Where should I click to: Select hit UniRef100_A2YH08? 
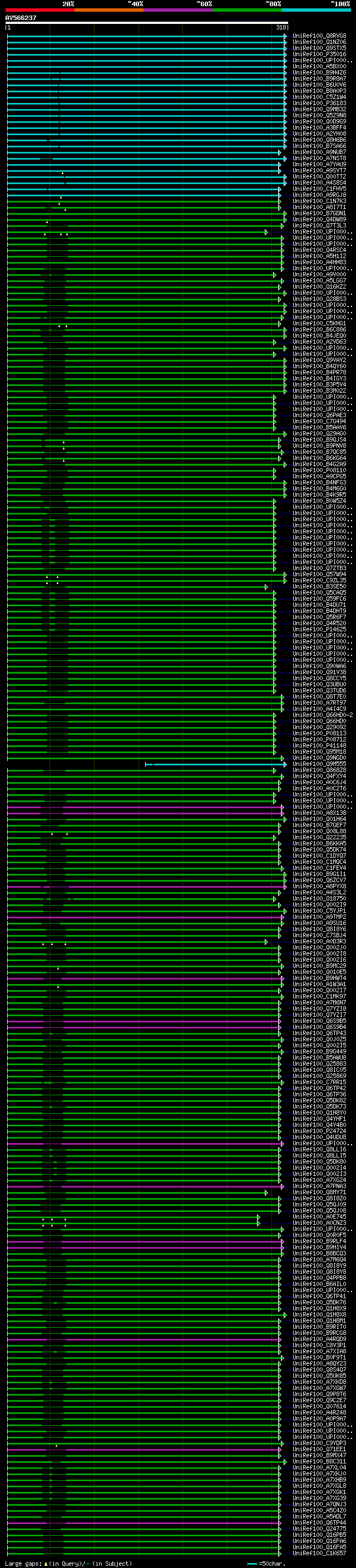(319, 134)
